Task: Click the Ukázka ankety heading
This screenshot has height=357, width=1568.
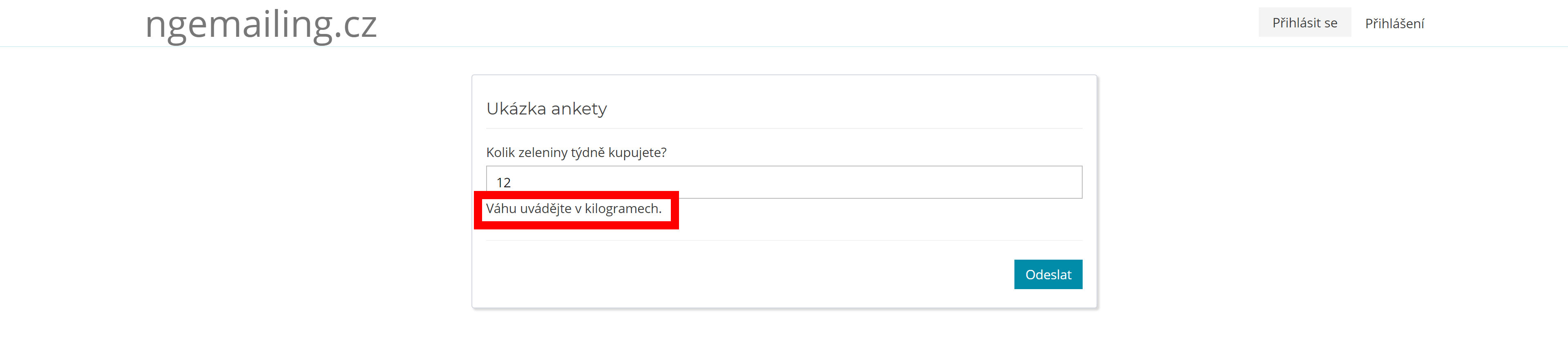Action: click(546, 108)
